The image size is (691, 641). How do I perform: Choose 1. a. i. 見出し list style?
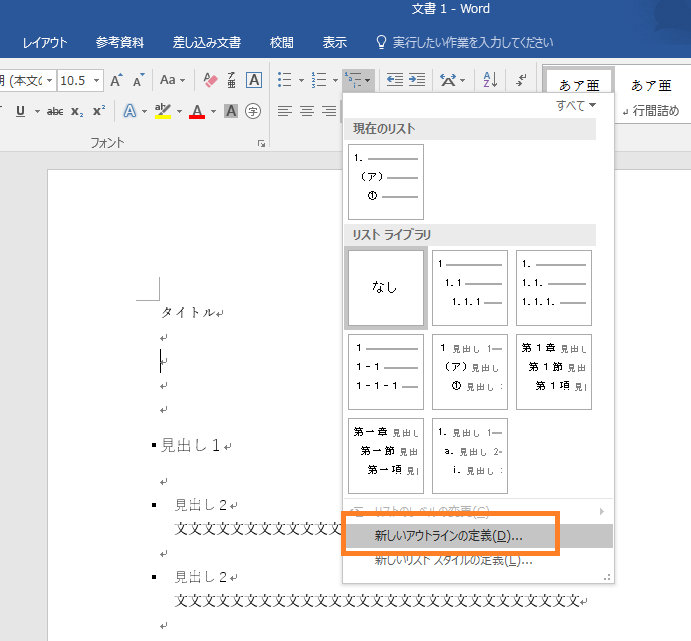pos(470,456)
